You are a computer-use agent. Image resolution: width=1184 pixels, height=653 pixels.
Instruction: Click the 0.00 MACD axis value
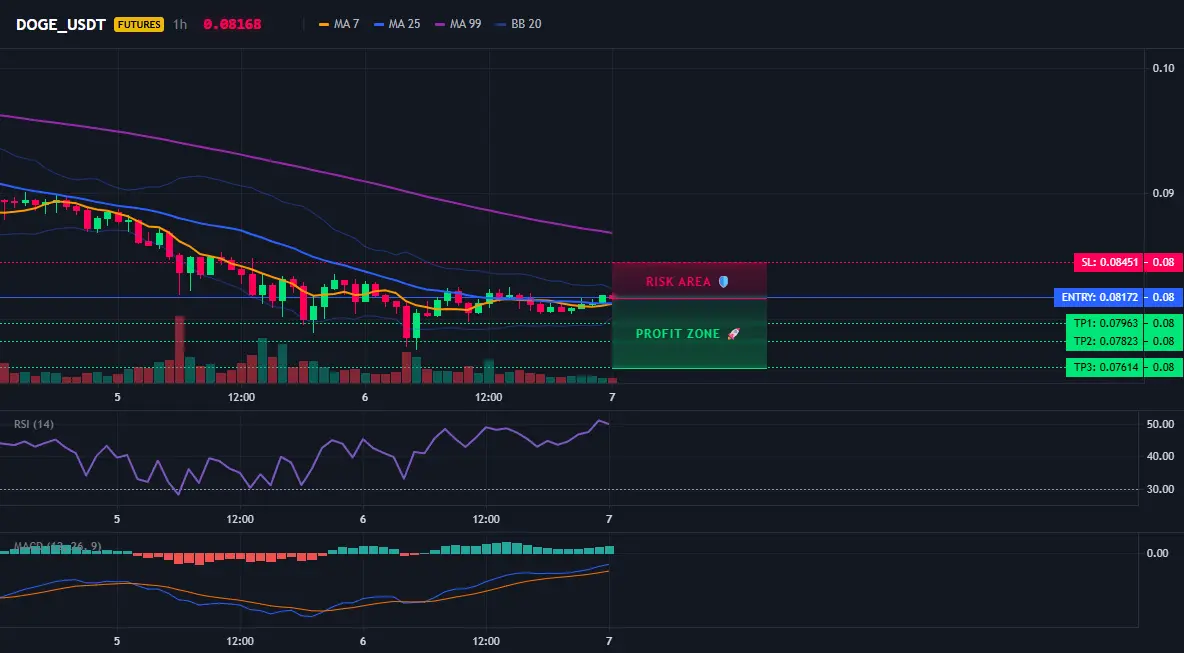[1158, 553]
